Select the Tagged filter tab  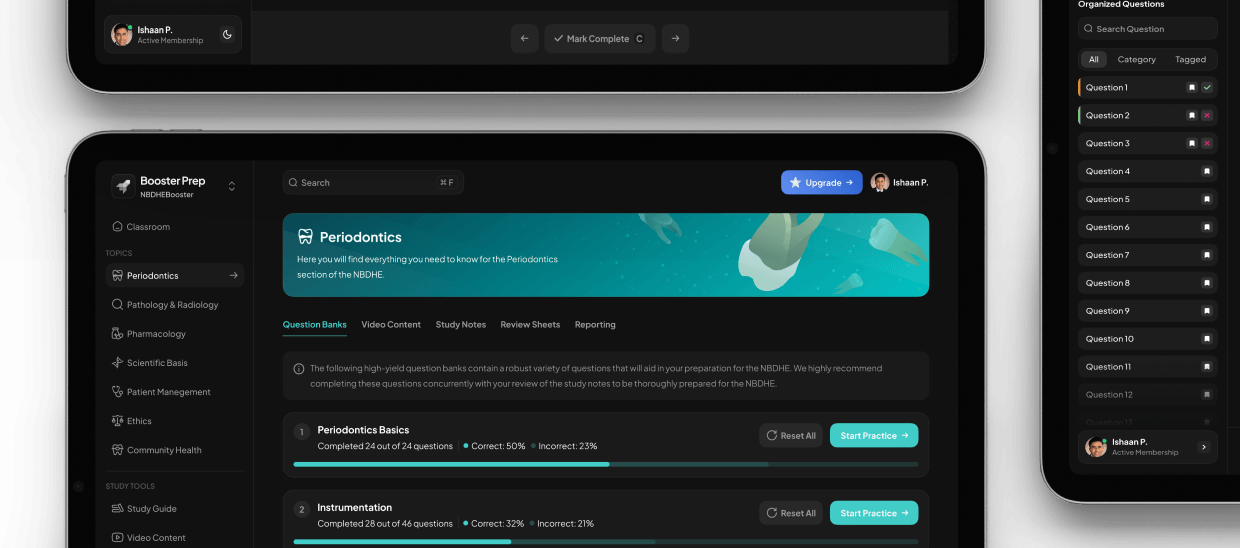tap(1190, 59)
